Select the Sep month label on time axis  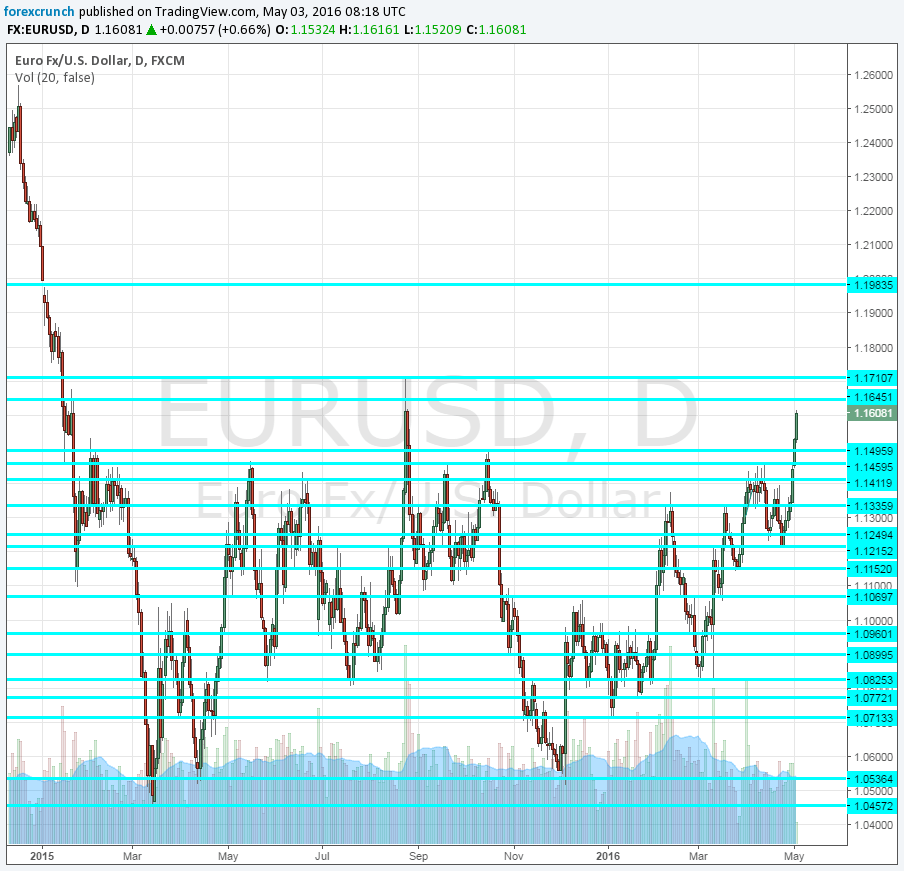pyautogui.click(x=419, y=857)
